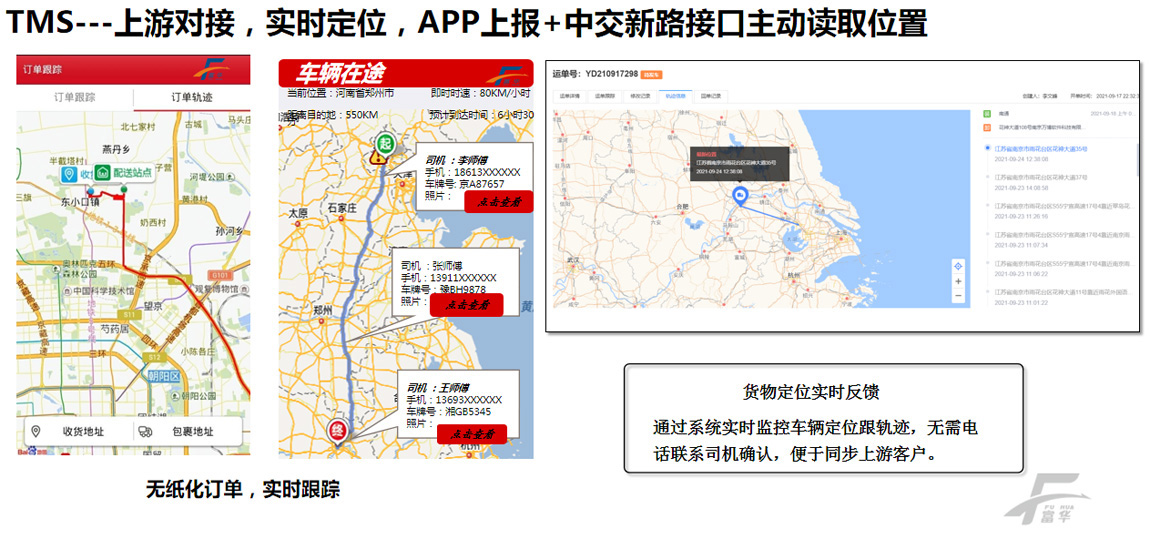Zoom in using the map plus button
This screenshot has width=1150, height=538.
click(958, 282)
